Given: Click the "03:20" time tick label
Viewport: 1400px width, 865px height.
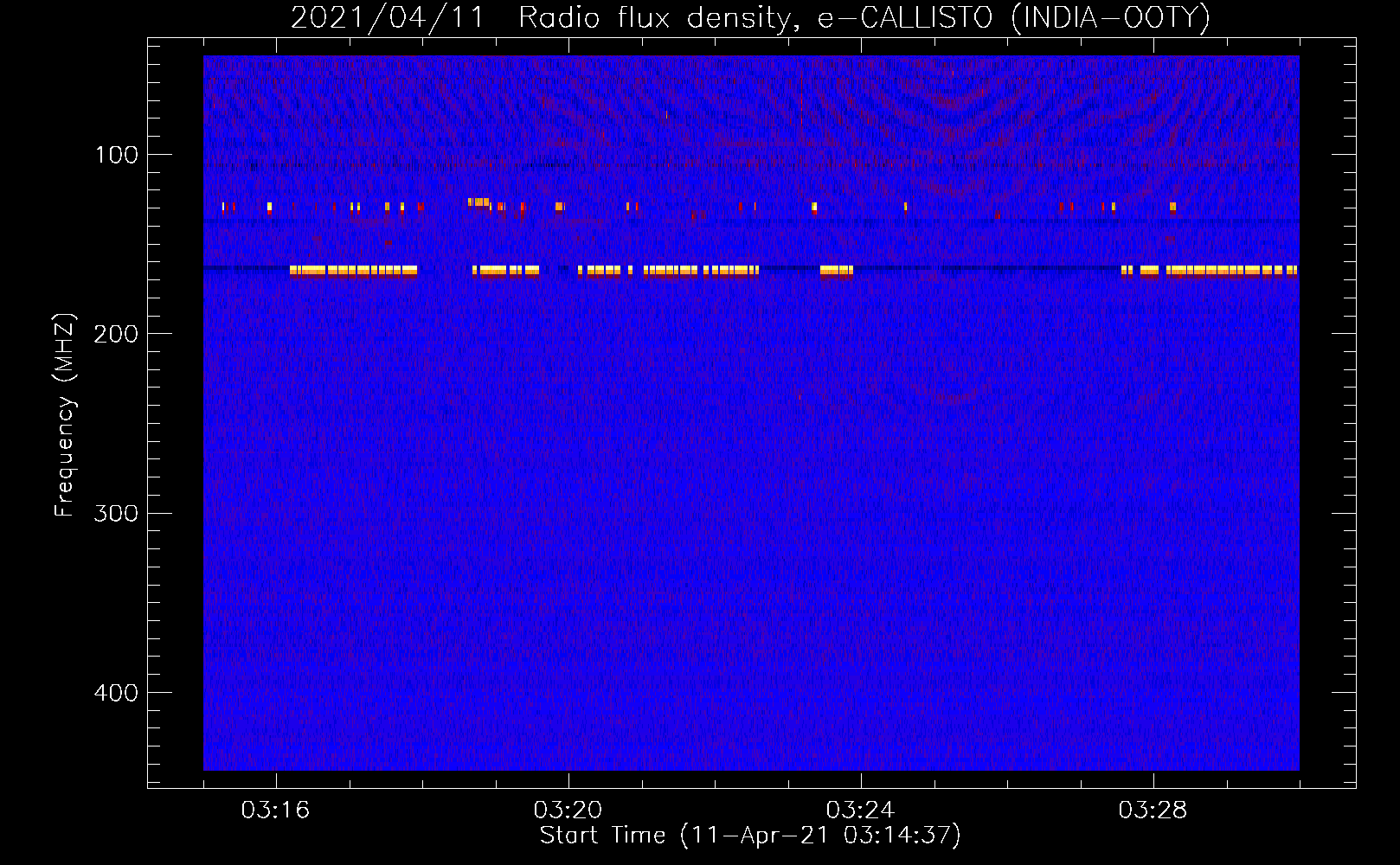Looking at the screenshot, I should pos(568,811).
